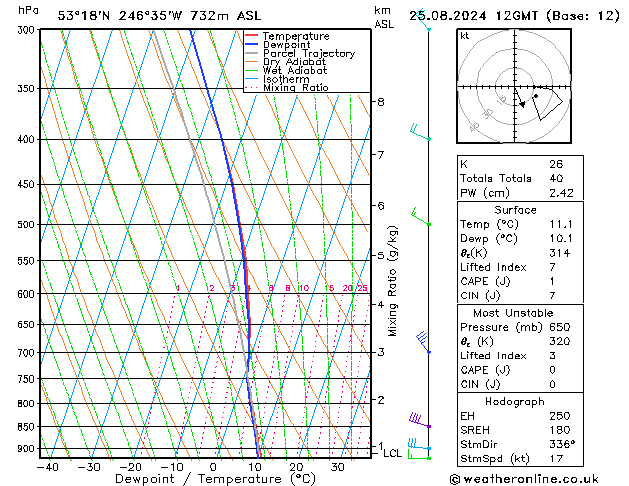629x486 pixels.
Task: Click the EH value 250
Action: (x=560, y=416)
